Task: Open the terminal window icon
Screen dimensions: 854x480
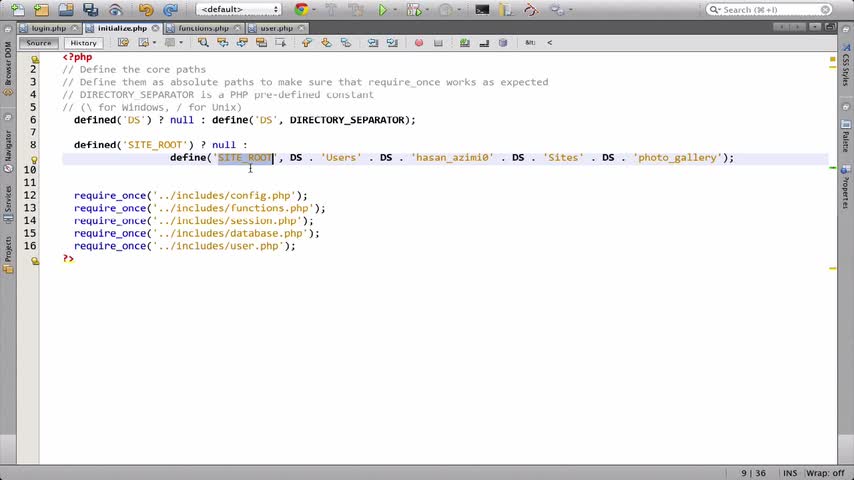Action: pos(482,10)
